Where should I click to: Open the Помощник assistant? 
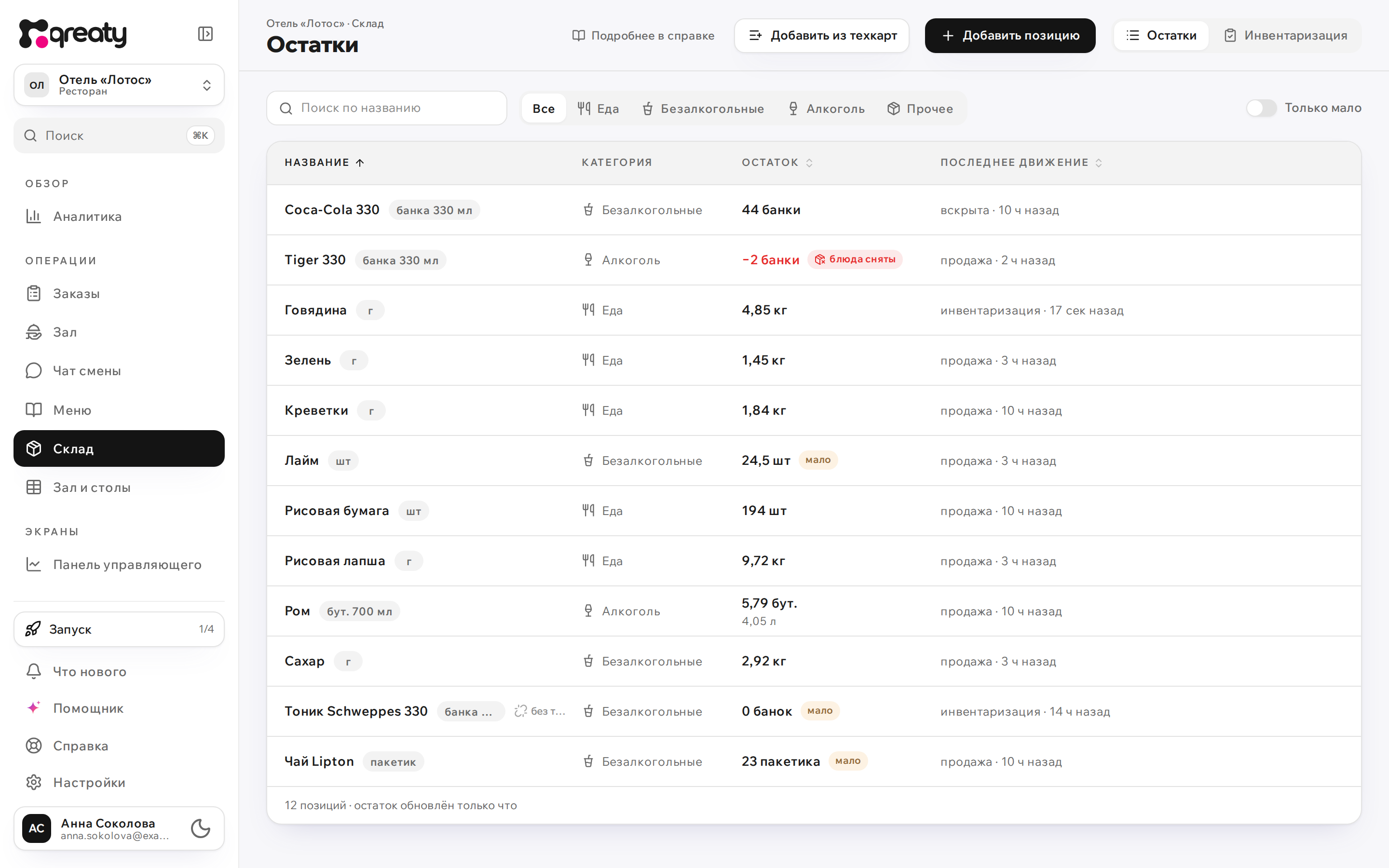tap(119, 708)
